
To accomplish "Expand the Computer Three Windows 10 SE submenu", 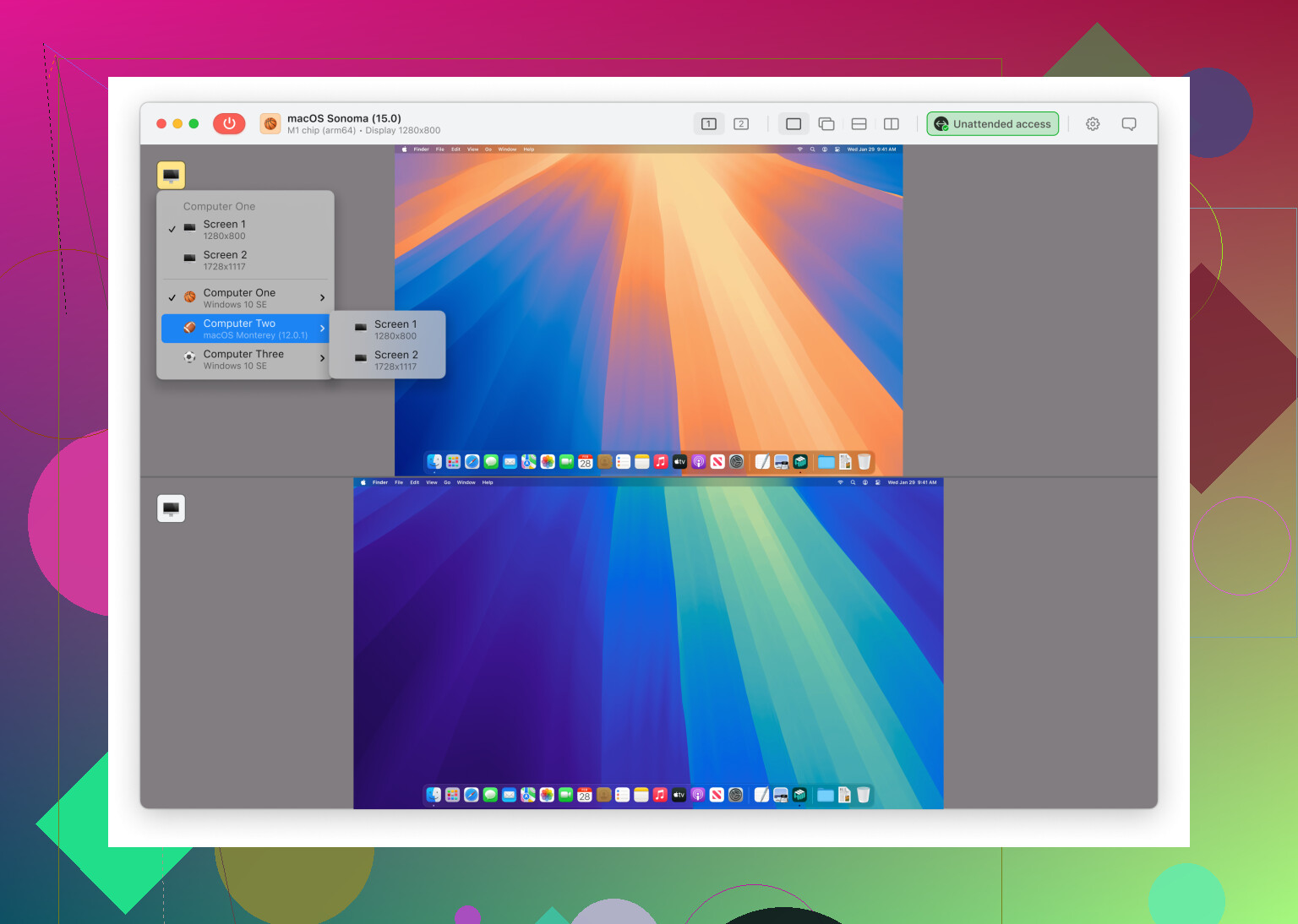I will 245,359.
